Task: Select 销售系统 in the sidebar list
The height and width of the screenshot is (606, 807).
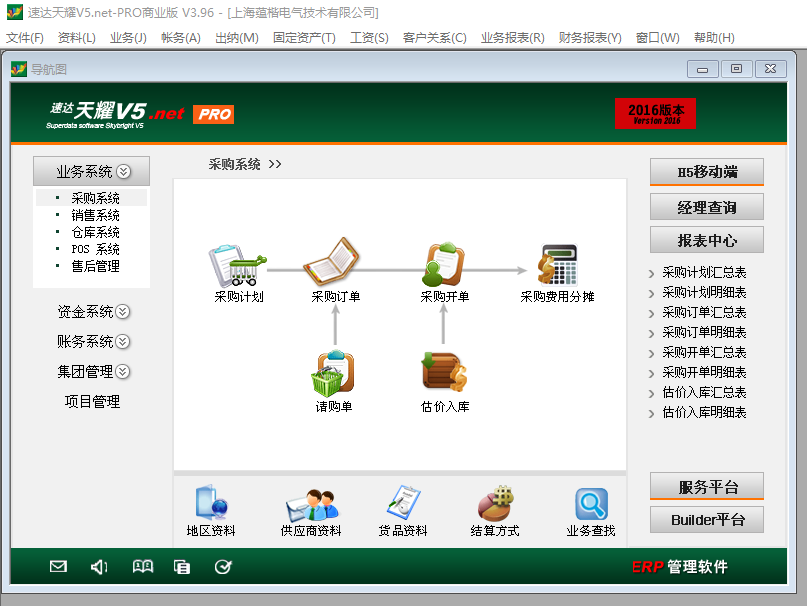Action: pos(95,215)
